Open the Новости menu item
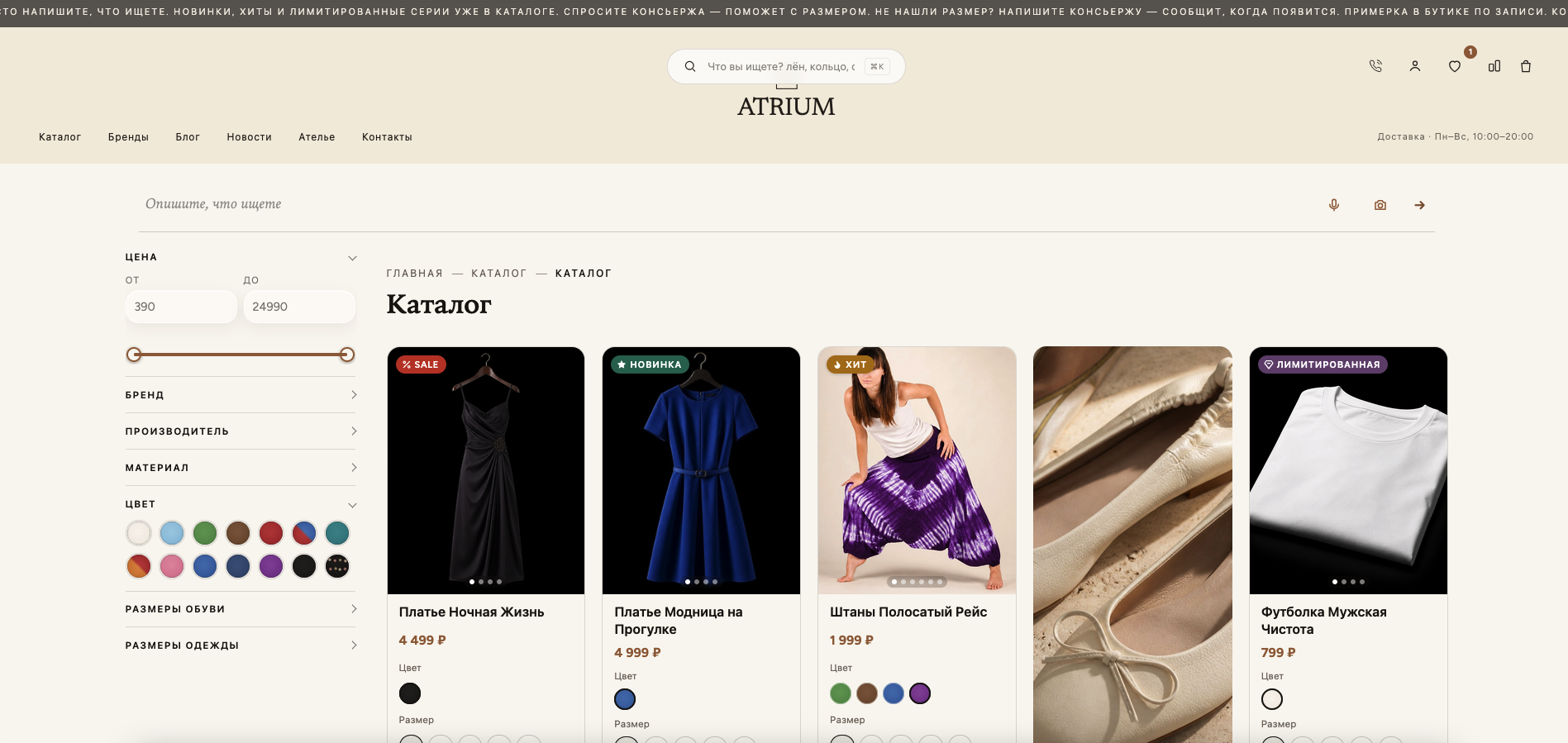The height and width of the screenshot is (743, 1568). point(250,137)
